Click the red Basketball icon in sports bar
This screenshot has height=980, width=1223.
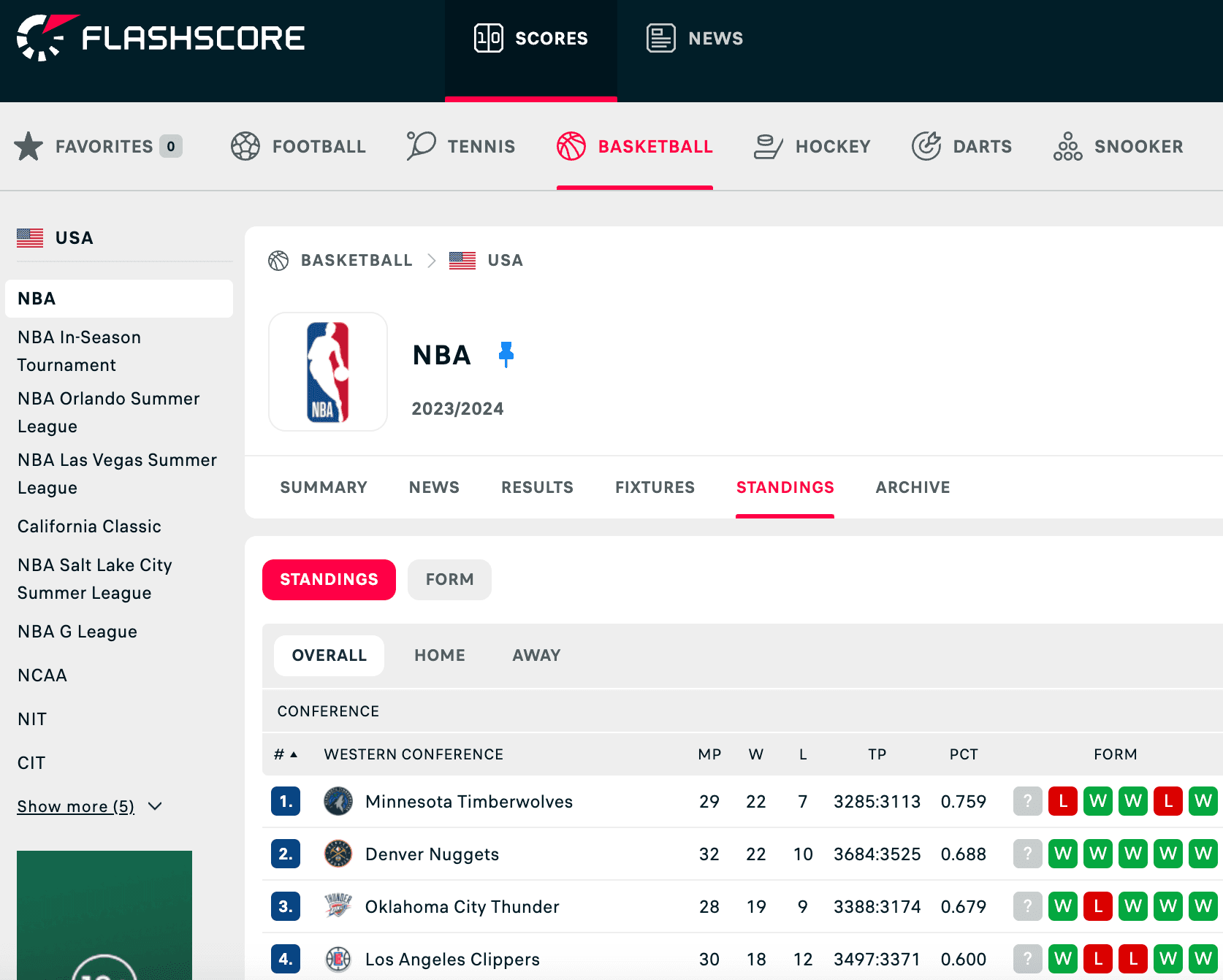click(x=571, y=146)
